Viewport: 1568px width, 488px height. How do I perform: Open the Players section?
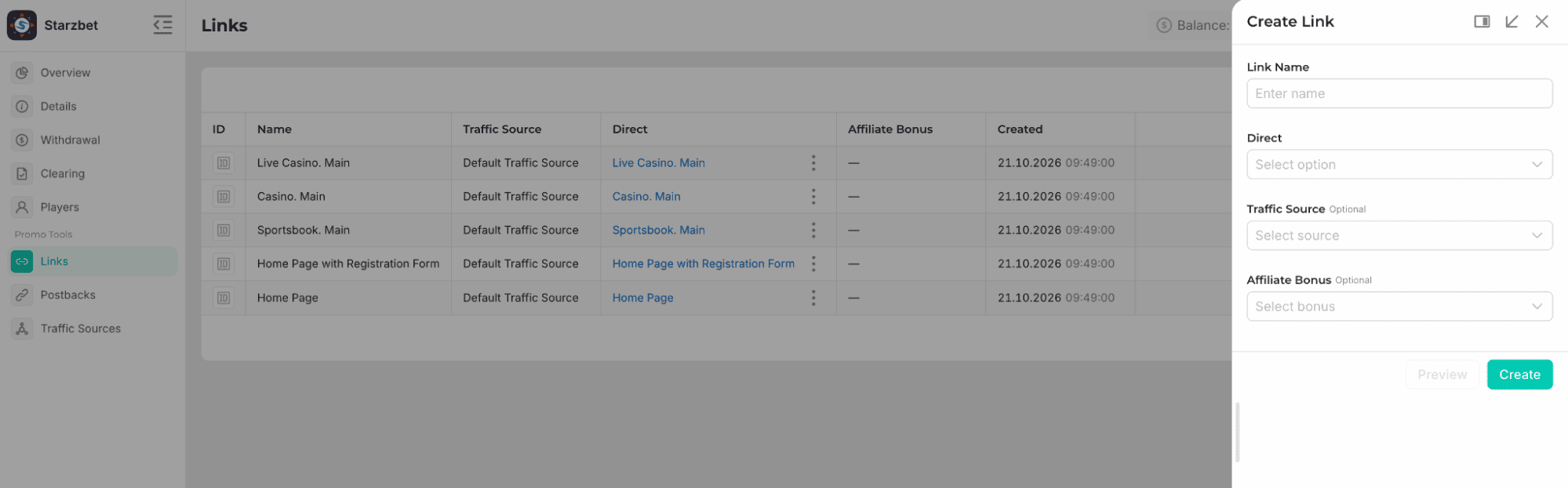[93, 208]
